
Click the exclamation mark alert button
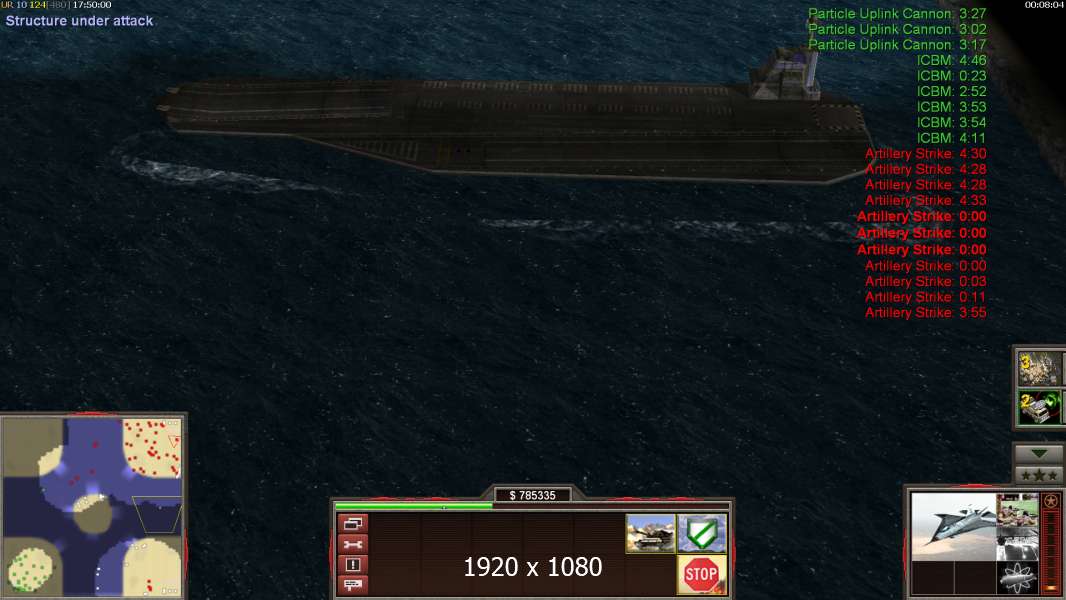353,564
